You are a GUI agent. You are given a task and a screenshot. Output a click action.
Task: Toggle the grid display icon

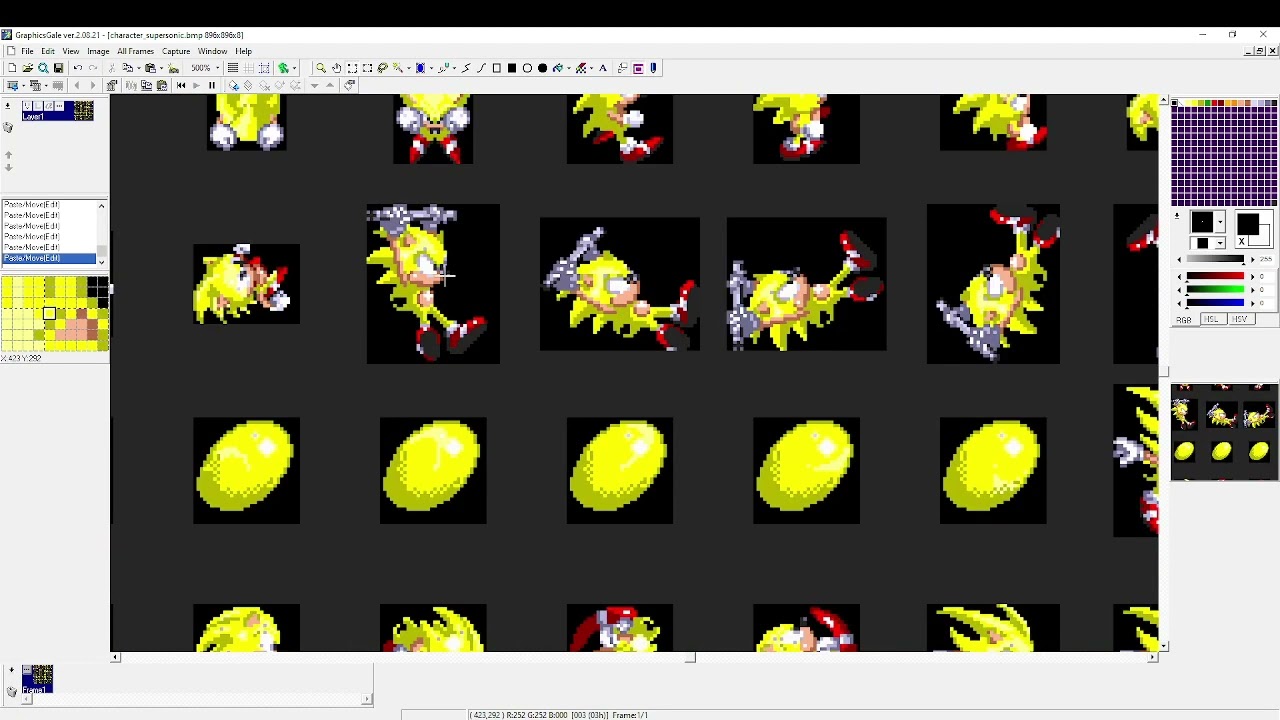point(249,68)
